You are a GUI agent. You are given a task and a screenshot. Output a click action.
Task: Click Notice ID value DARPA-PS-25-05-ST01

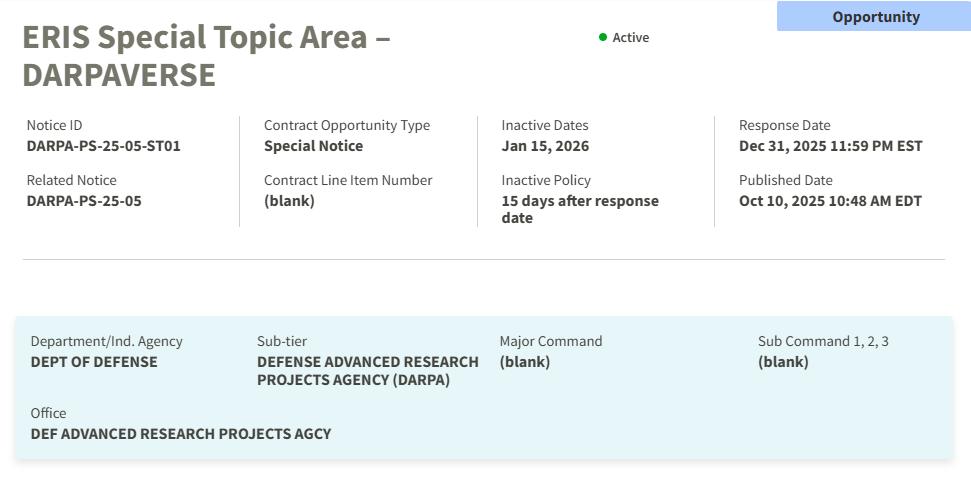point(103,146)
